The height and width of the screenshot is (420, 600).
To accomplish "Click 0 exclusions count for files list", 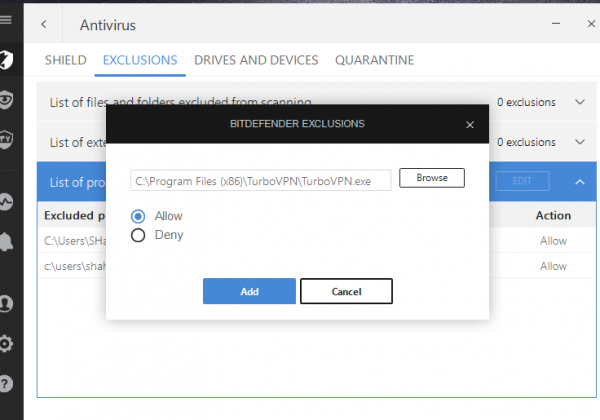I will pos(526,103).
